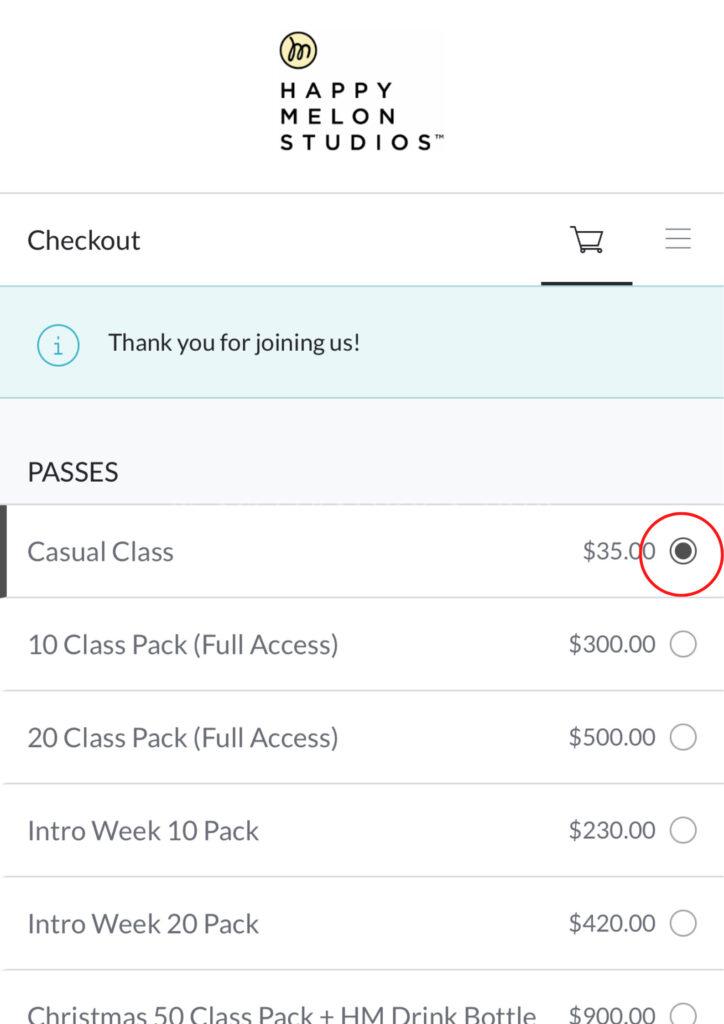Click the Checkout heading text

pos(84,241)
